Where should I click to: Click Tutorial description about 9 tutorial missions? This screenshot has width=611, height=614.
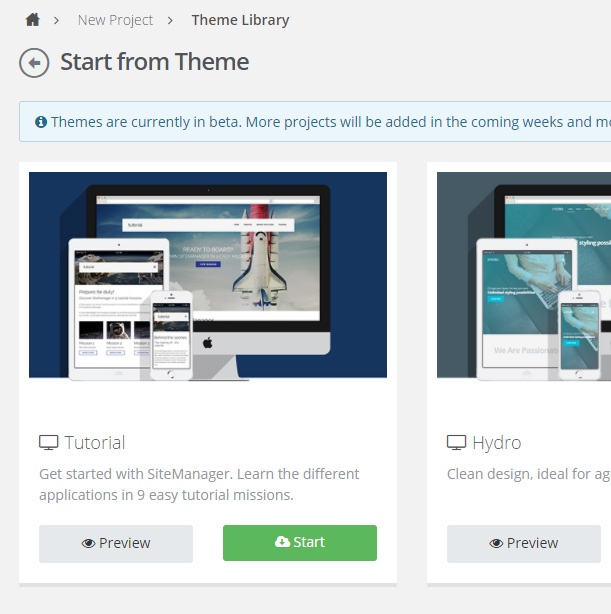[199, 484]
